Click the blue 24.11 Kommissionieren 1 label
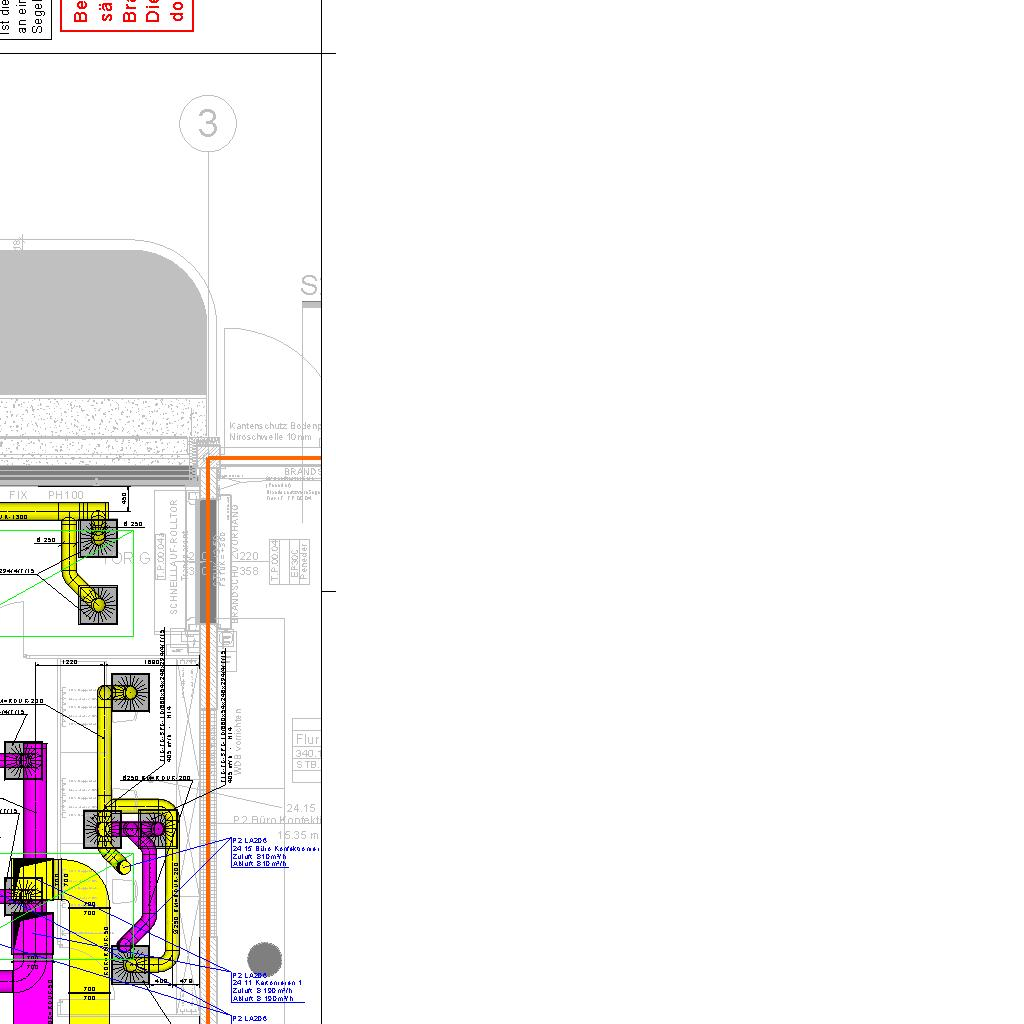Viewport: 1024px width, 1024px height. (267, 987)
